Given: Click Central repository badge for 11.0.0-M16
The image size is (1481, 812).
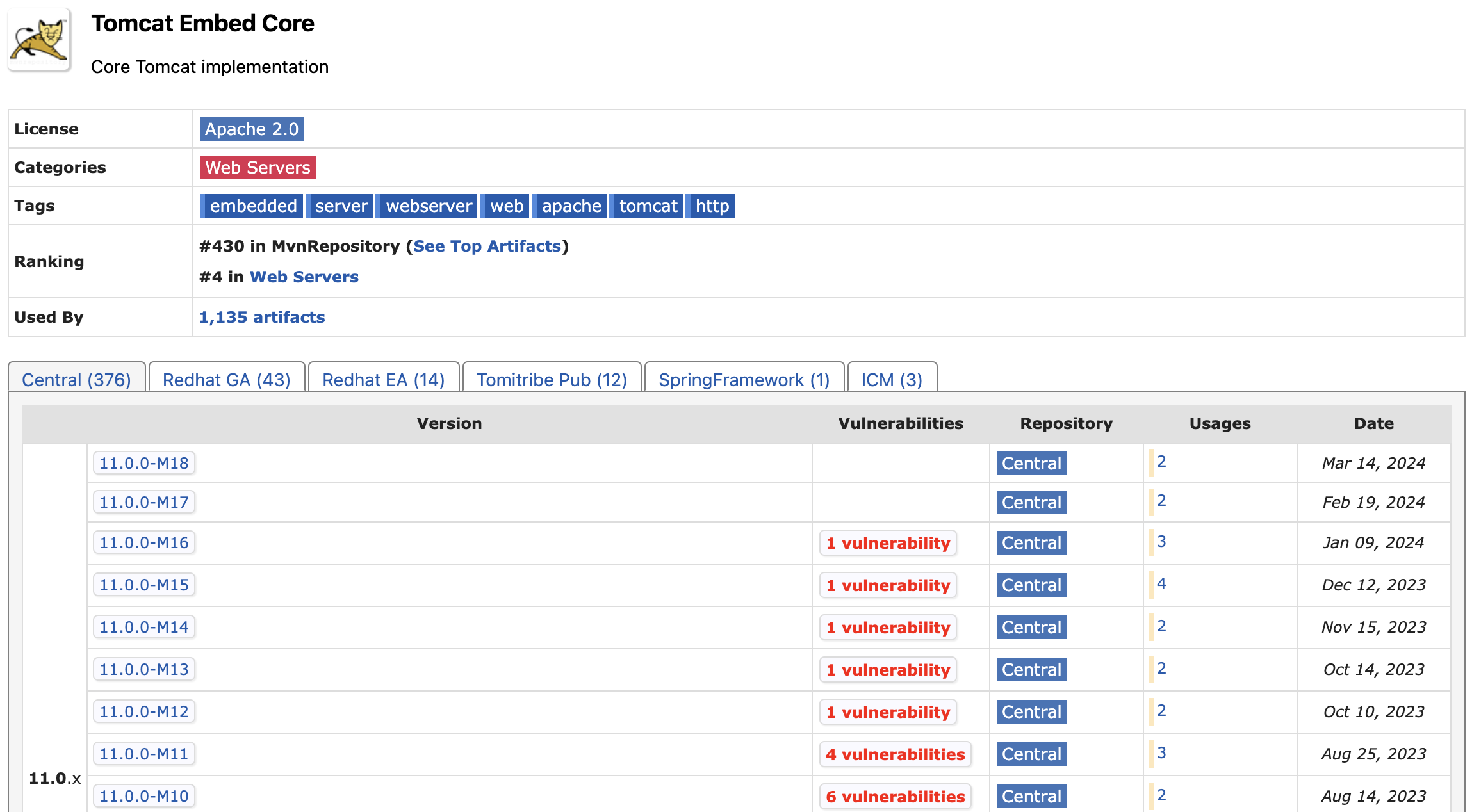Looking at the screenshot, I should click(1031, 542).
